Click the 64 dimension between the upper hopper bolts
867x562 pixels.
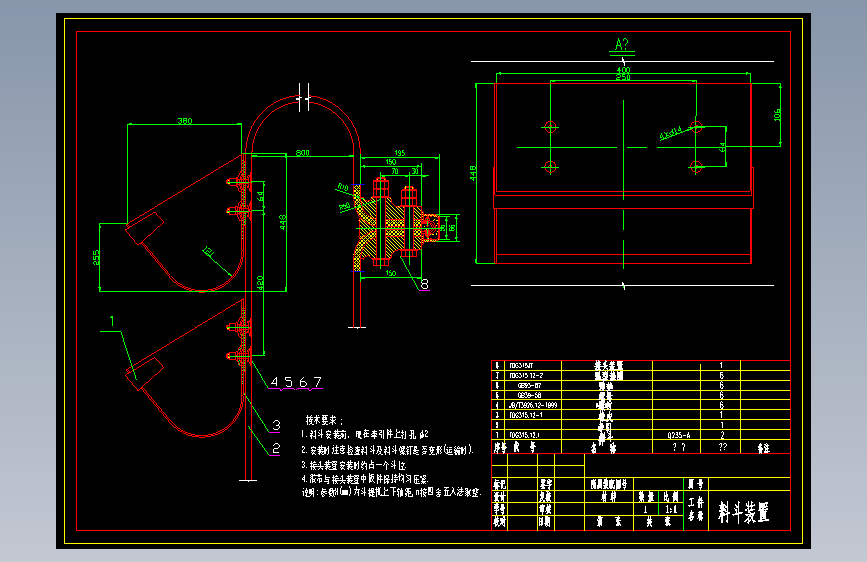click(x=260, y=196)
